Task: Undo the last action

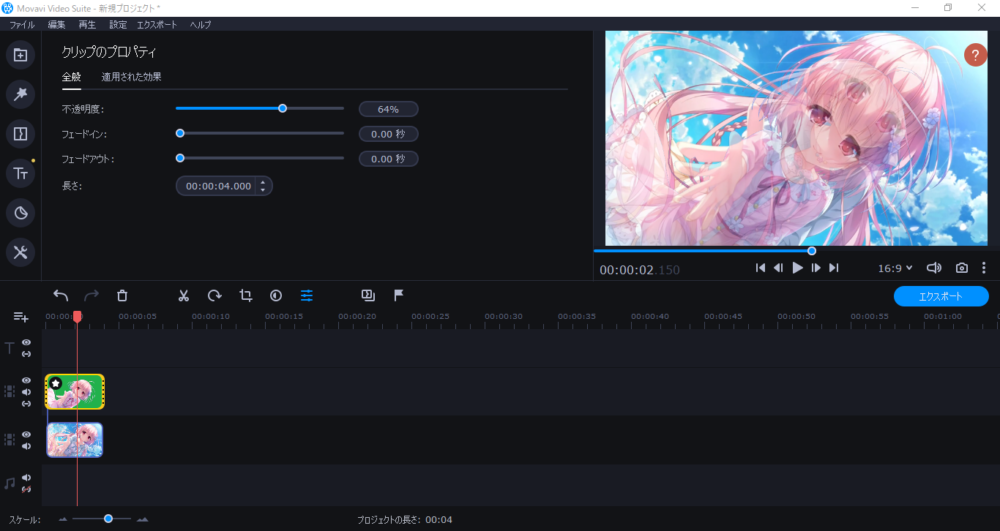Action: 61,296
